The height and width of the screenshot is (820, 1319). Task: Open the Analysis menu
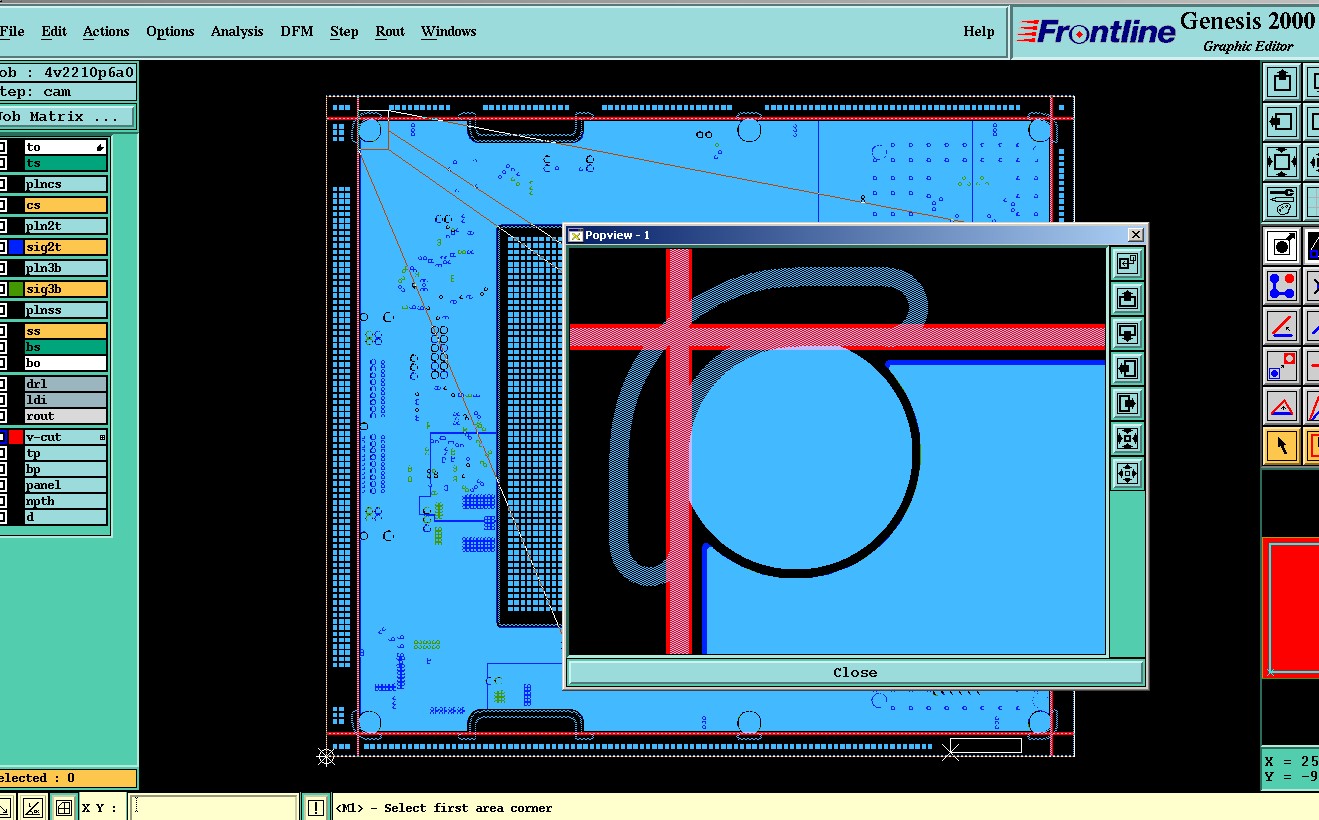tap(237, 31)
